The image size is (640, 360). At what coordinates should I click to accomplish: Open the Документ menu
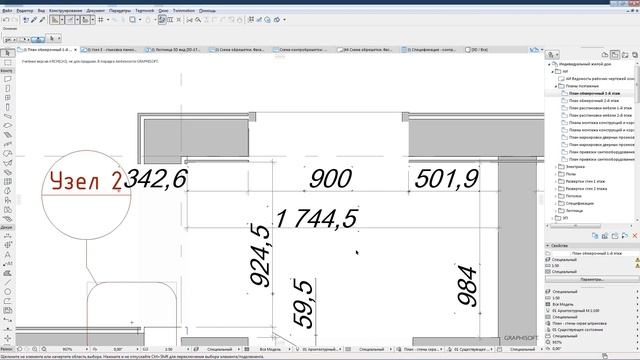[x=96, y=11]
